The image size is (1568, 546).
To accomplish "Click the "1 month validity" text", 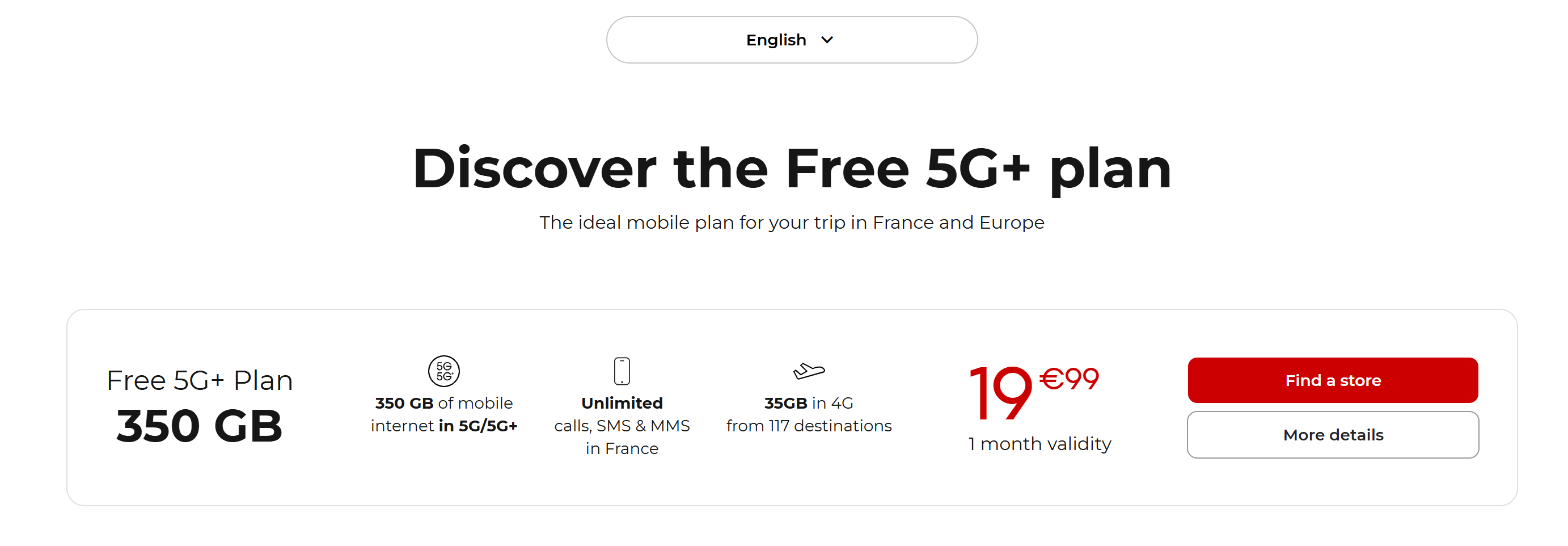I will coord(1039,444).
